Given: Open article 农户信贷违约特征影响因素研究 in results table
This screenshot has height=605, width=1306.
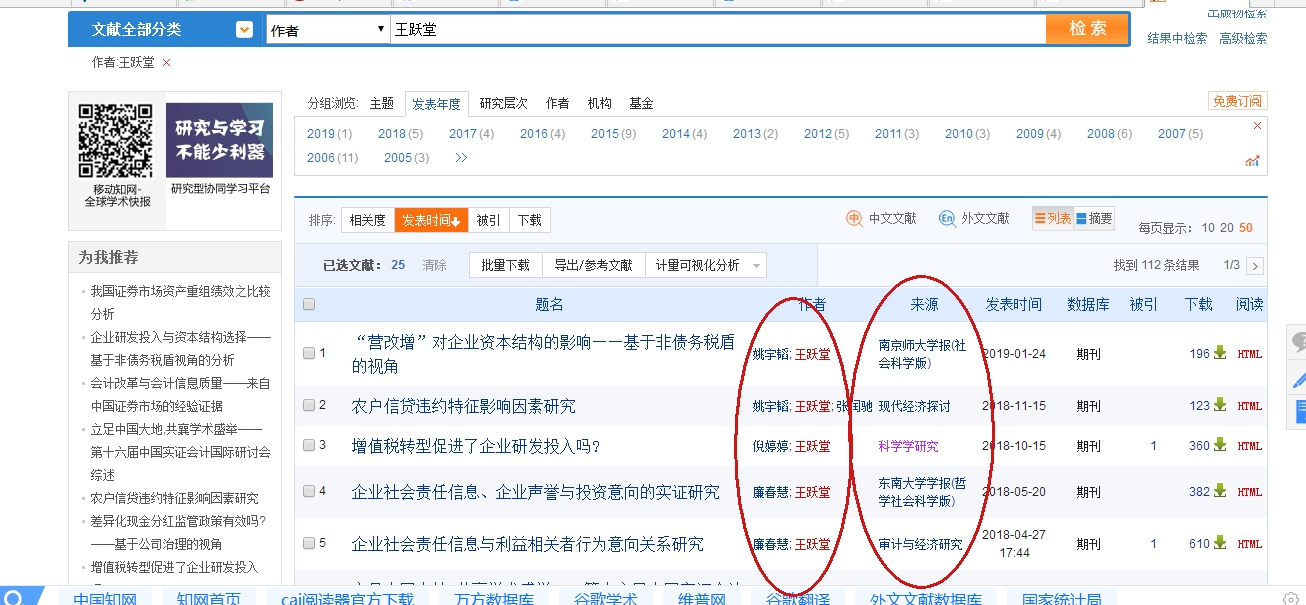Looking at the screenshot, I should 464,406.
